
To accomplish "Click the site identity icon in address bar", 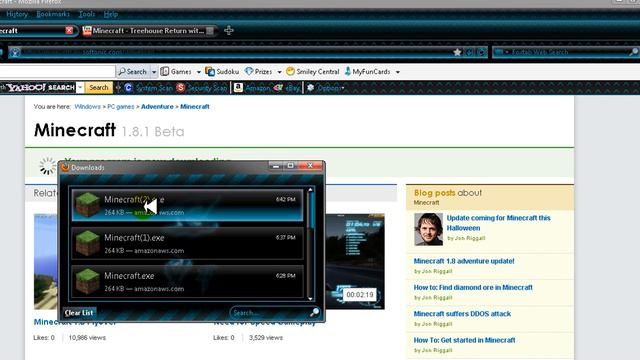I will tap(15, 52).
